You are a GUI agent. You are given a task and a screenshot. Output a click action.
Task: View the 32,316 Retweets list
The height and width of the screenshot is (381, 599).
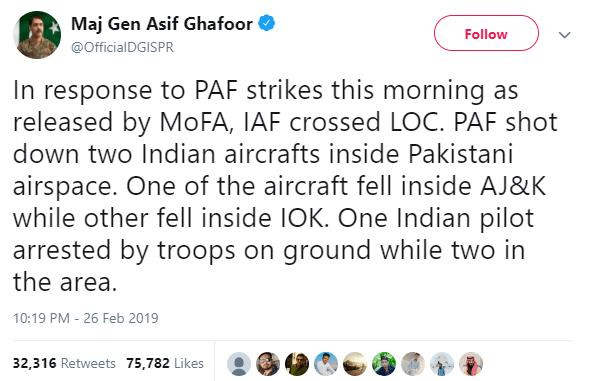[64, 363]
